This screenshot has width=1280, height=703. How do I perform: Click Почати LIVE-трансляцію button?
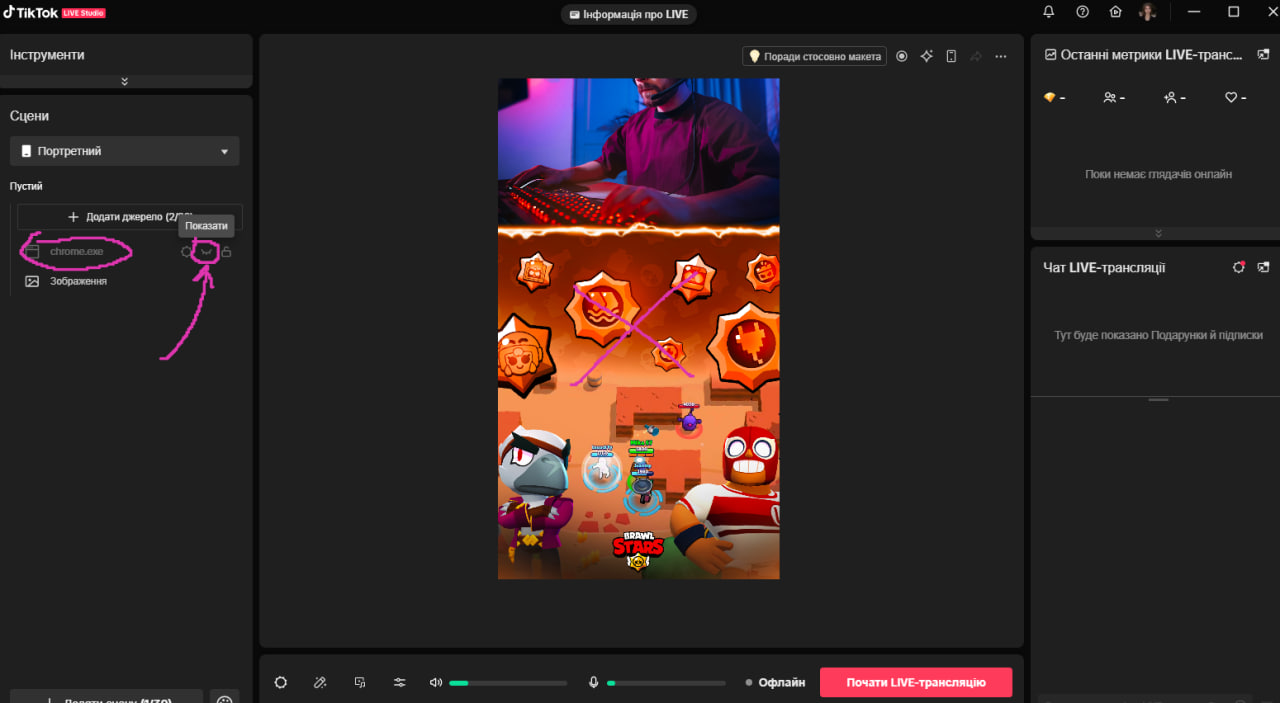916,682
